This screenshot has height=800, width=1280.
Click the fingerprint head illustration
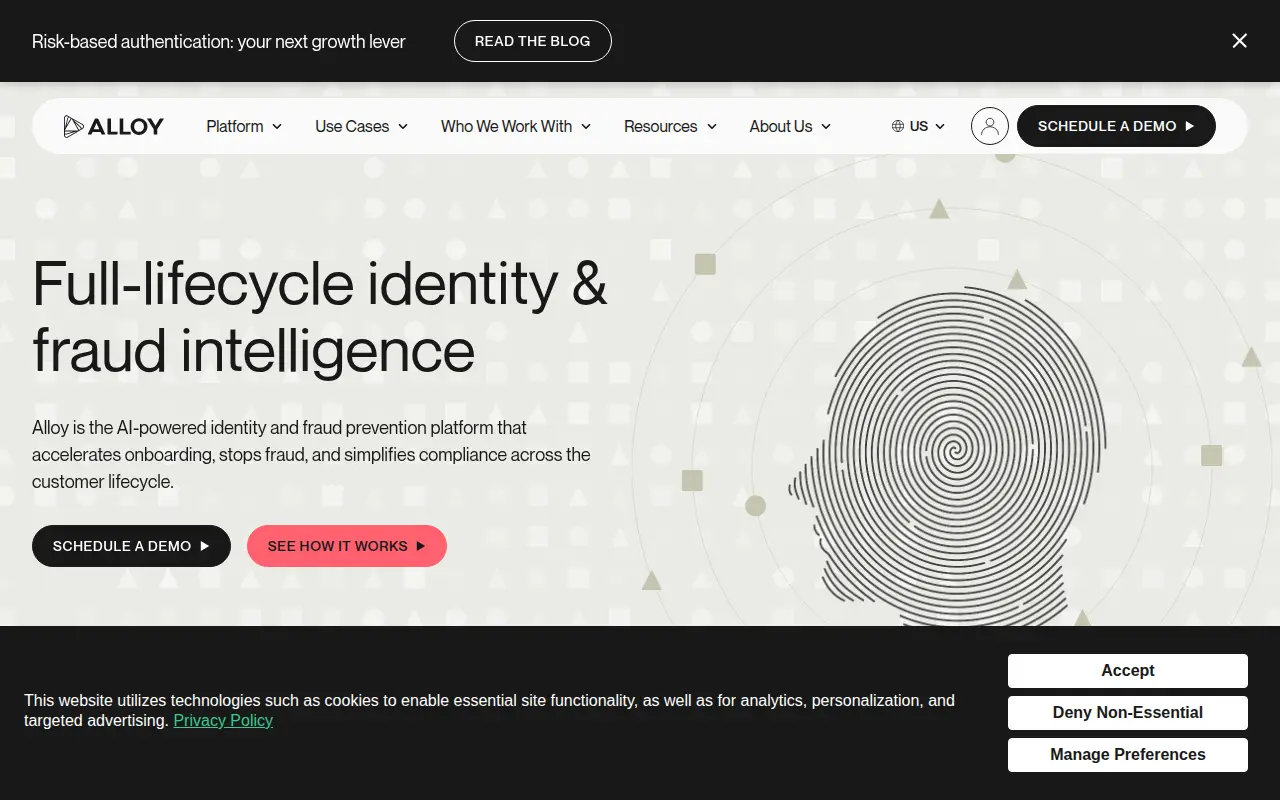(945, 458)
